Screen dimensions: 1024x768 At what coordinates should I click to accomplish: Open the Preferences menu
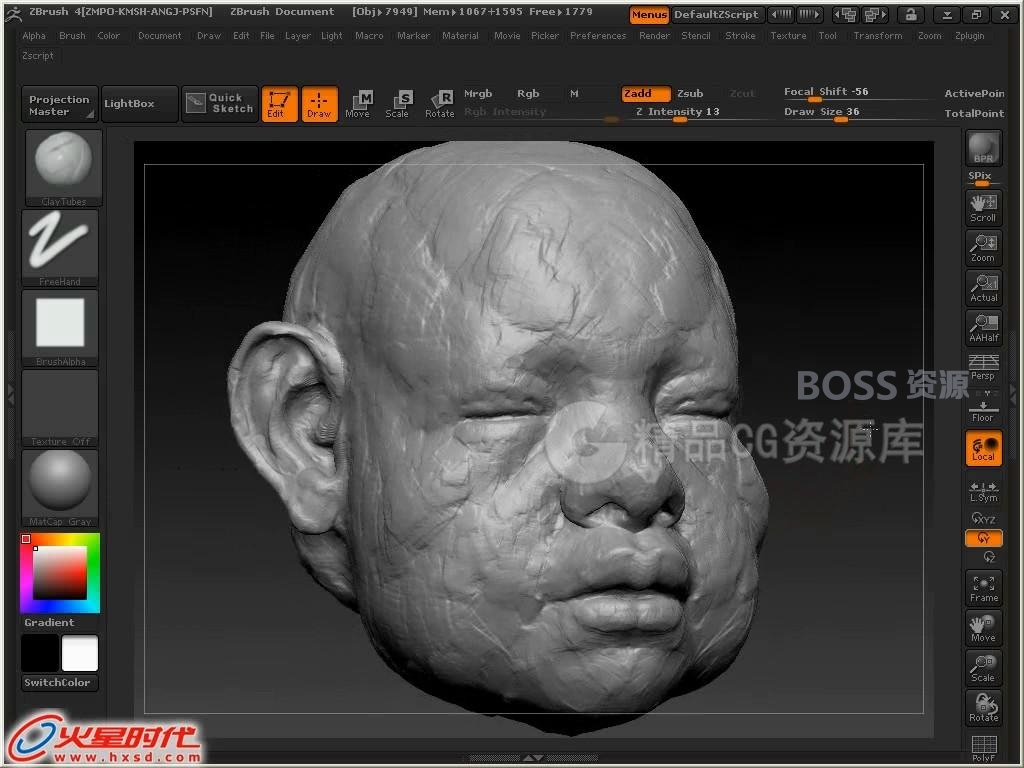pyautogui.click(x=598, y=36)
